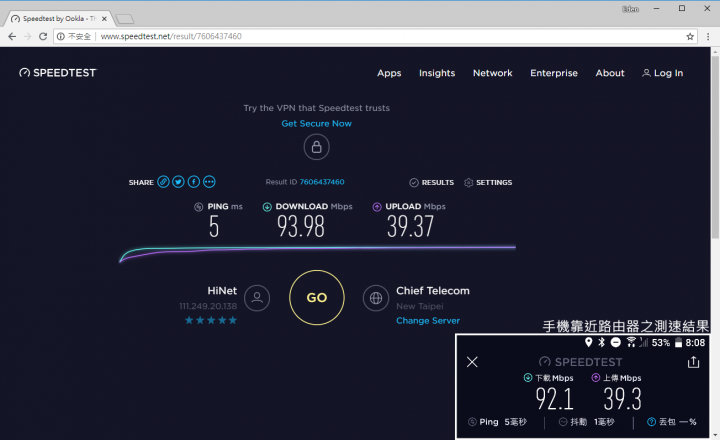Click the server globe icon
This screenshot has width=720, height=440.
(376, 298)
